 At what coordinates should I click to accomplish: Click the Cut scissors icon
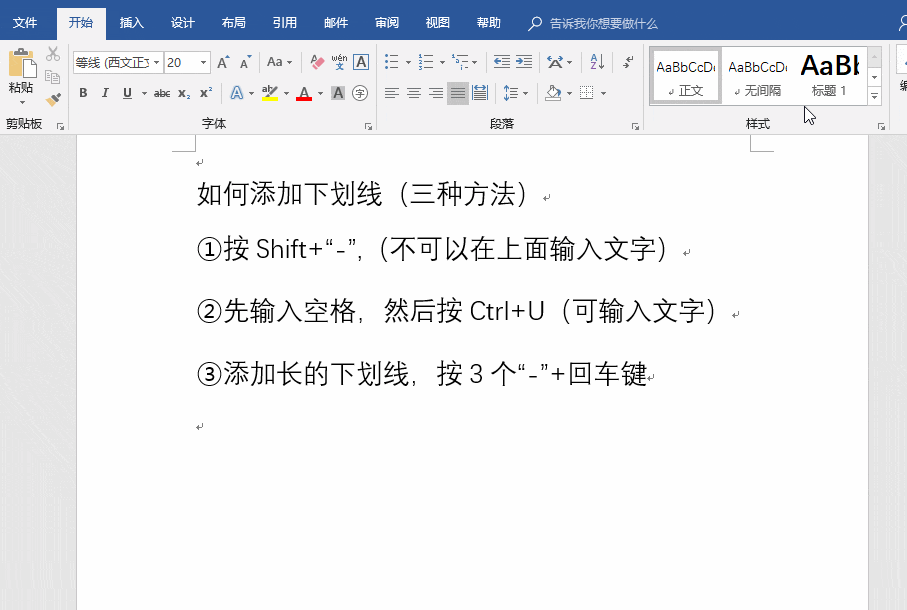[53, 54]
